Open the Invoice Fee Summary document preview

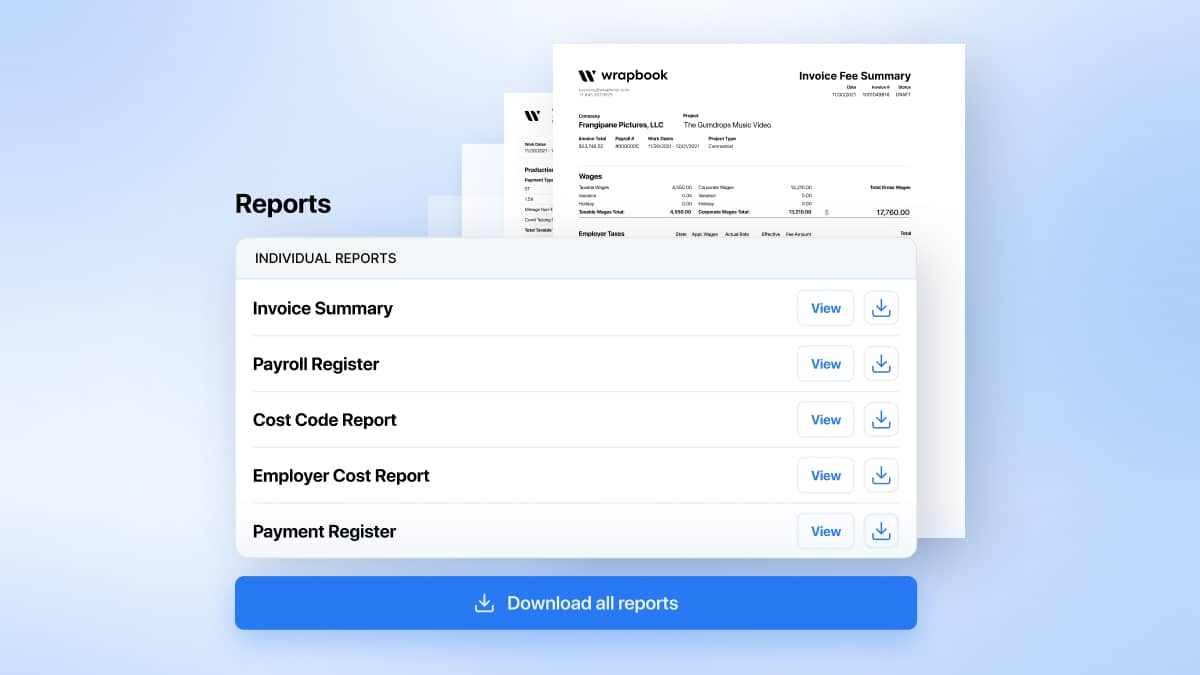[x=854, y=75]
